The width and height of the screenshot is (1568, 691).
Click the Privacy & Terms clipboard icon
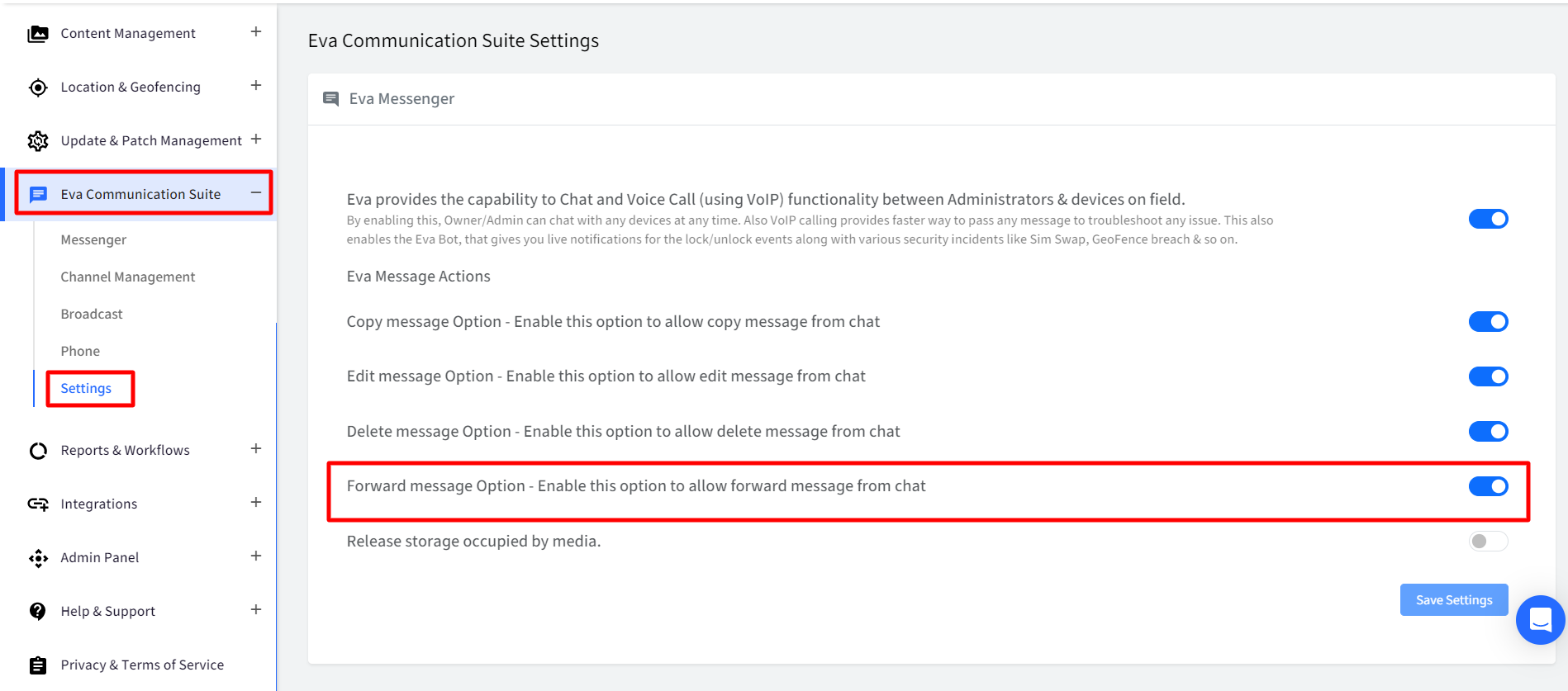38,665
